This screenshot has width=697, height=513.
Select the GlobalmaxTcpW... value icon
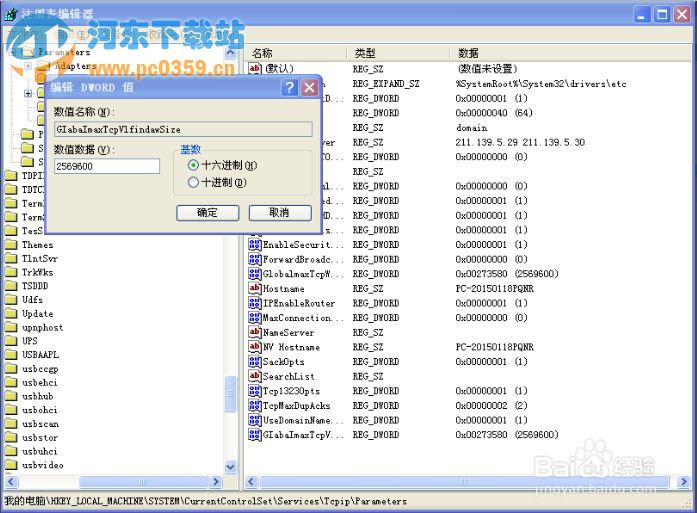pyautogui.click(x=255, y=273)
